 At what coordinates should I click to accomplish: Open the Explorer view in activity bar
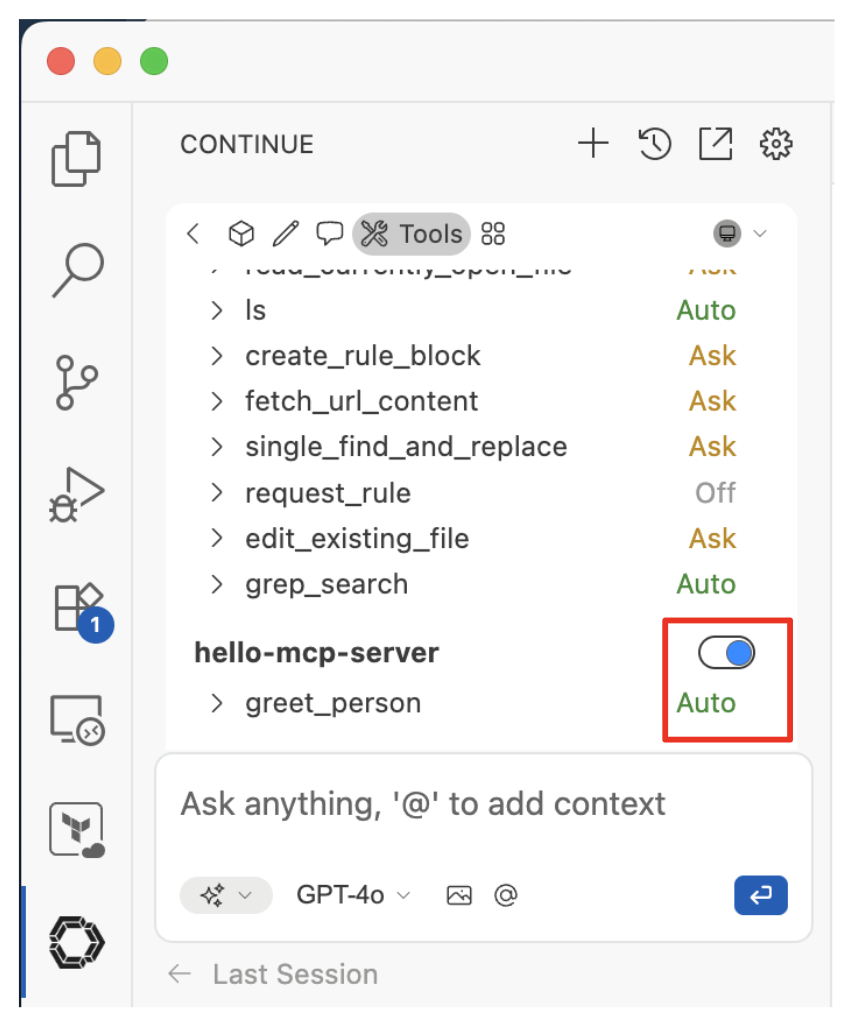[x=76, y=159]
